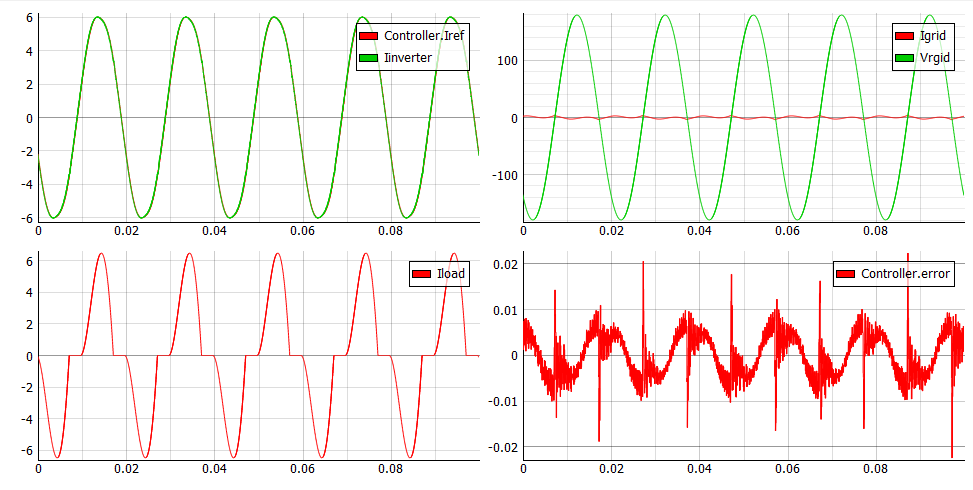
Task: Click the 0.08 x-axis tick in Controller.error plot
Action: (x=876, y=469)
